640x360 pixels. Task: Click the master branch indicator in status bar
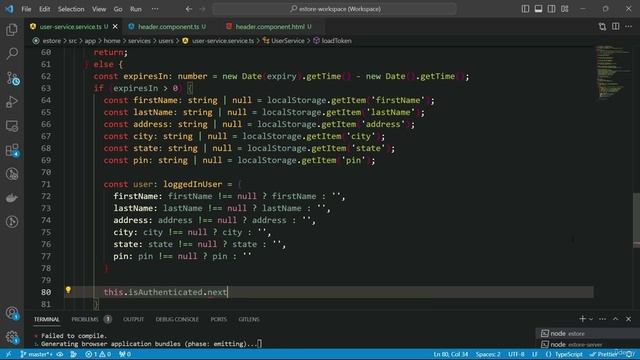pos(36,354)
